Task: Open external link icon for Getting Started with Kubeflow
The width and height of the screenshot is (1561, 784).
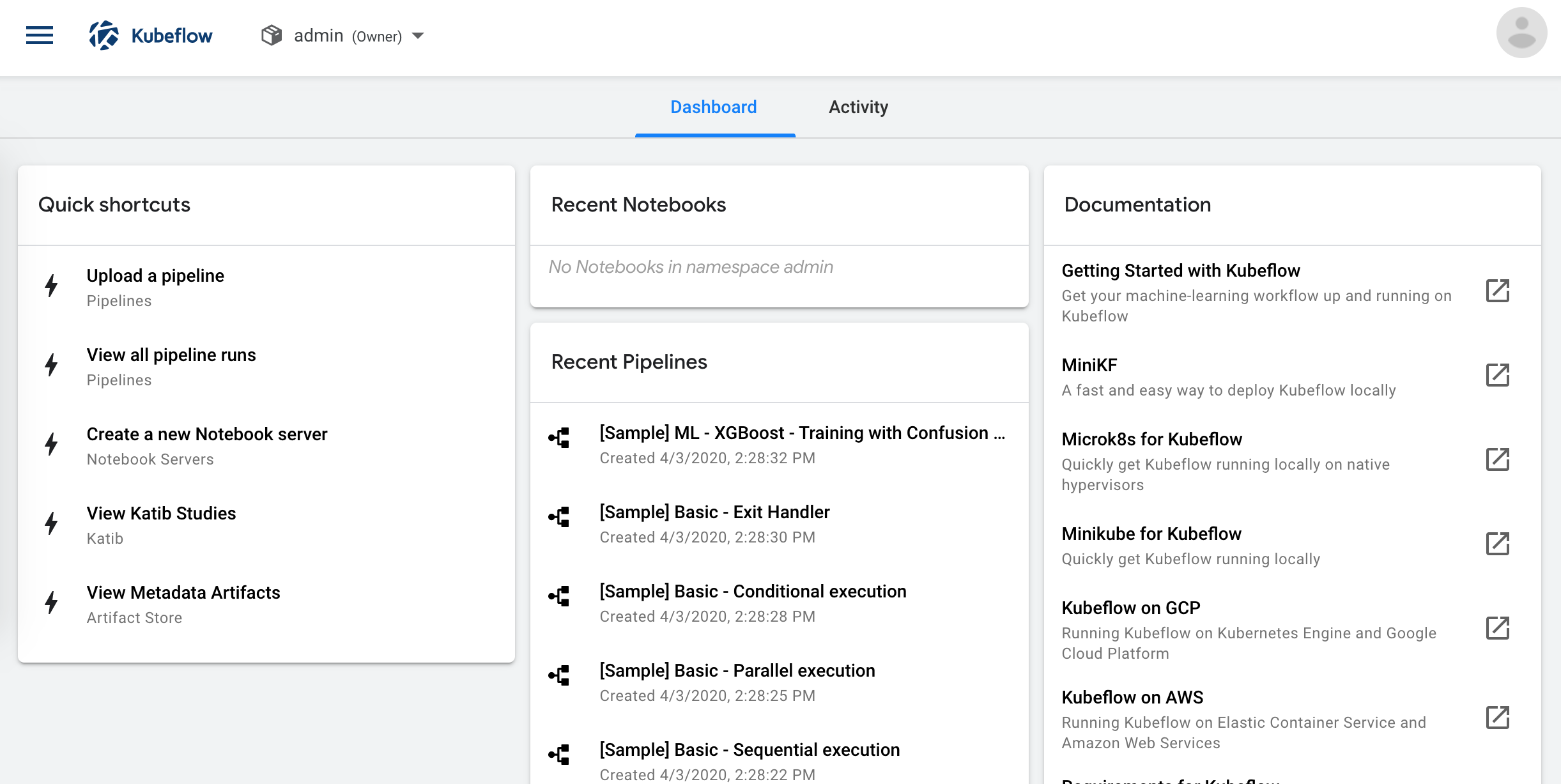Action: tap(1497, 291)
